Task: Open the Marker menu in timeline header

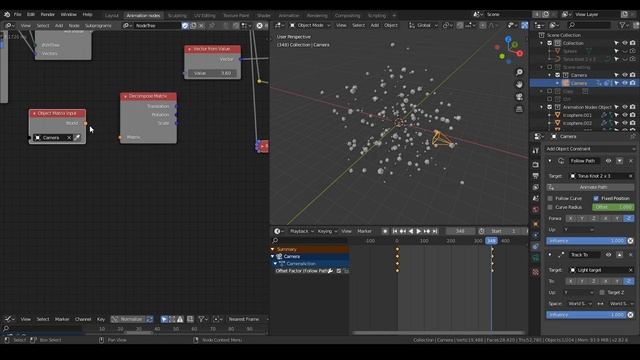Action: coord(364,231)
